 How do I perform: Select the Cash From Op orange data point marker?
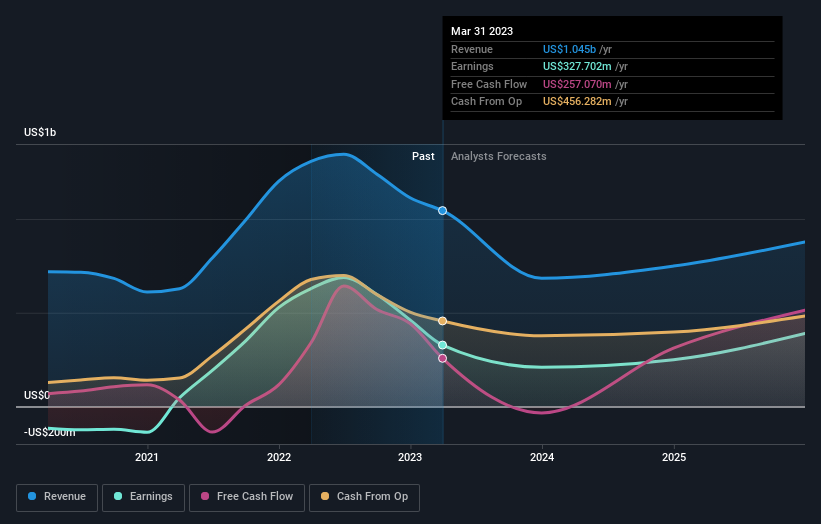[x=442, y=321]
